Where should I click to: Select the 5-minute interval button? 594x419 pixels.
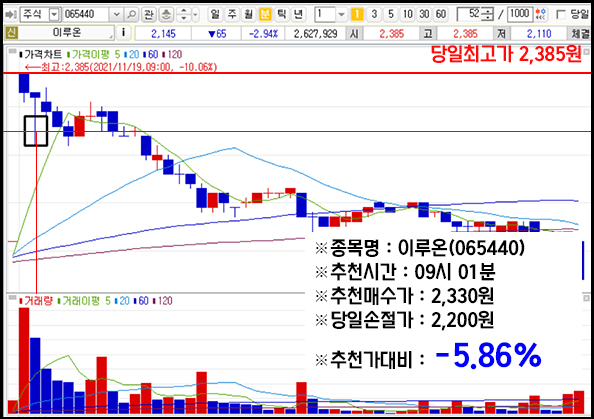[391, 14]
